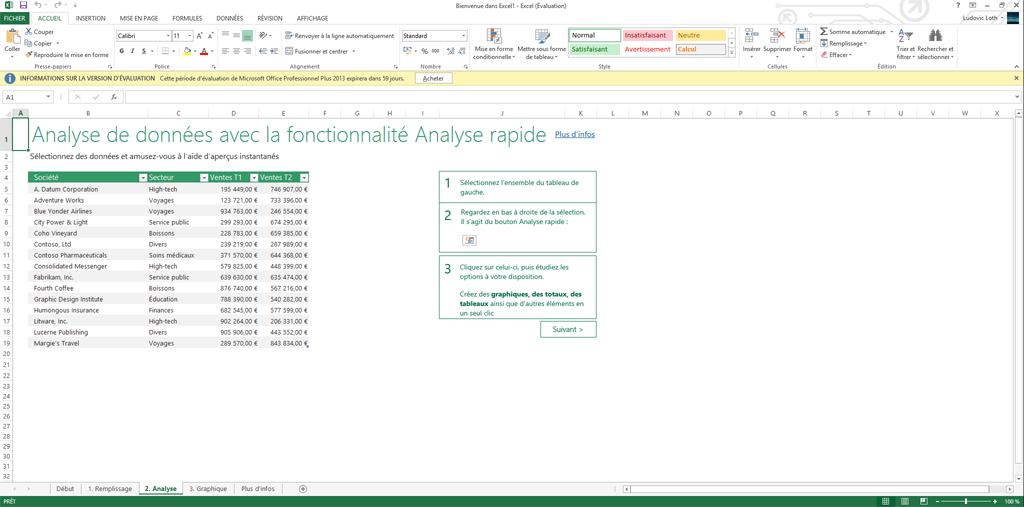
Task: Align text right in the Alignement group
Action: (x=247, y=51)
